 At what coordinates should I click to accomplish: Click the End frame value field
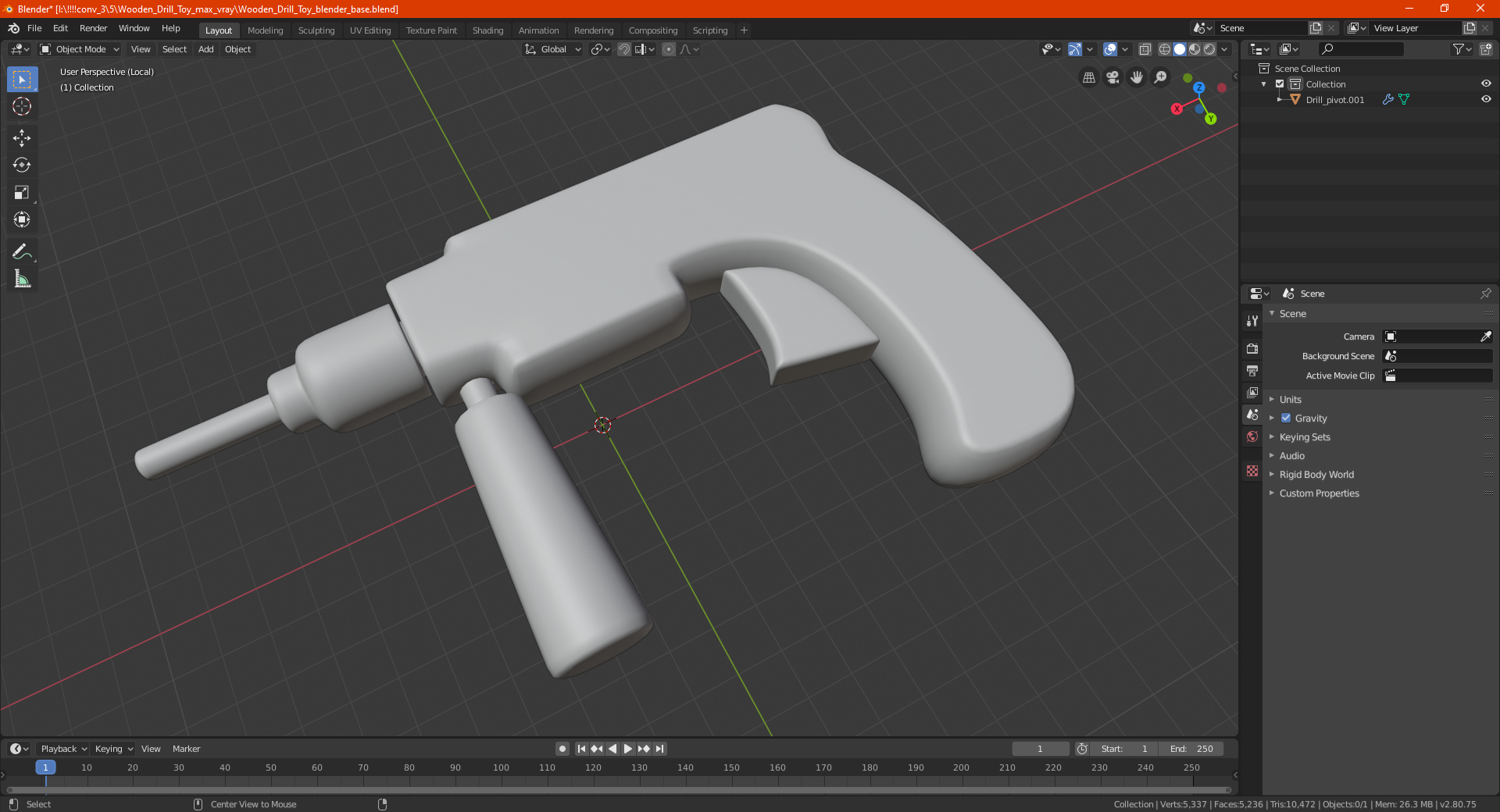tap(1191, 749)
